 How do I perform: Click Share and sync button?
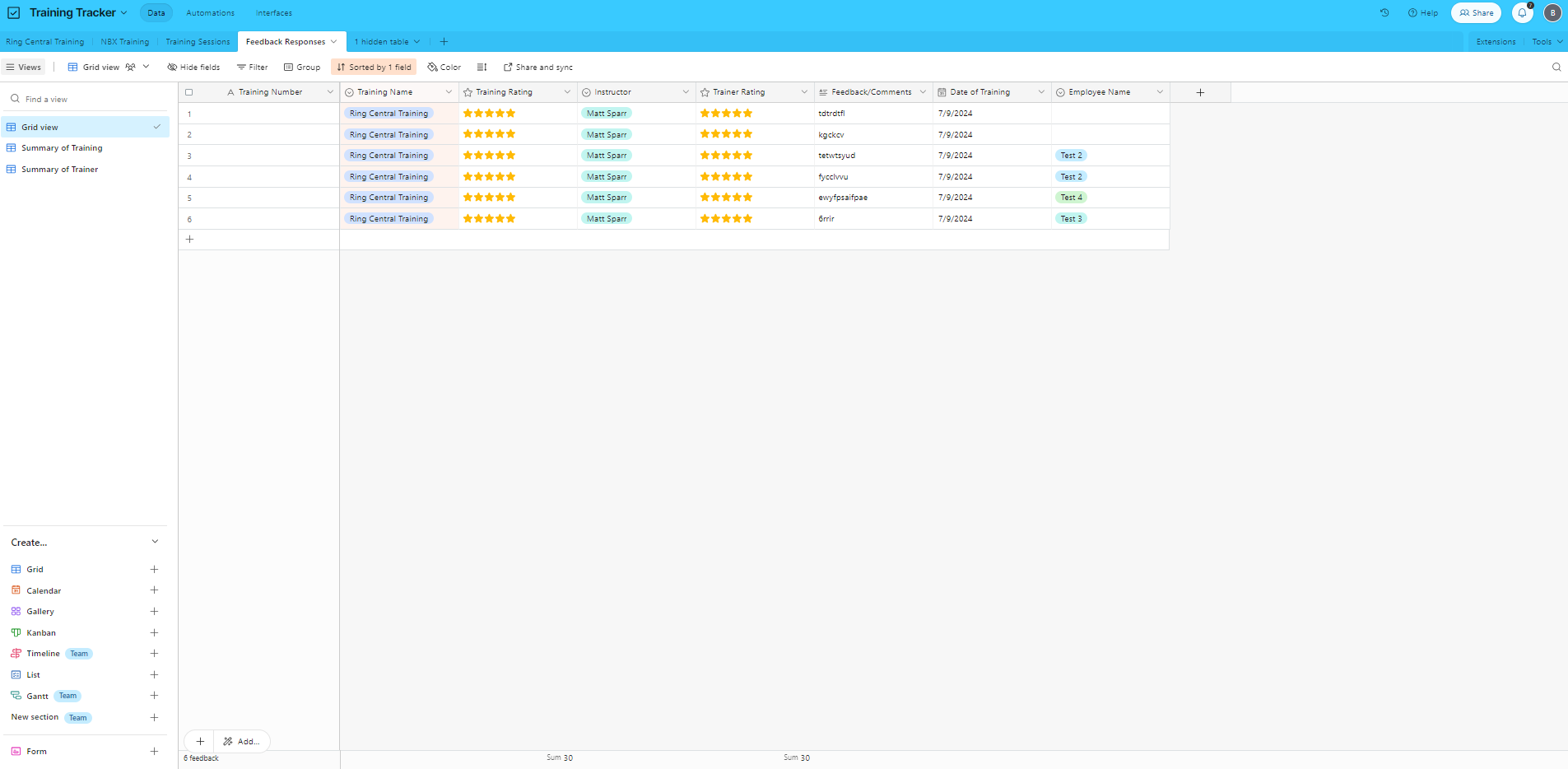pyautogui.click(x=538, y=68)
